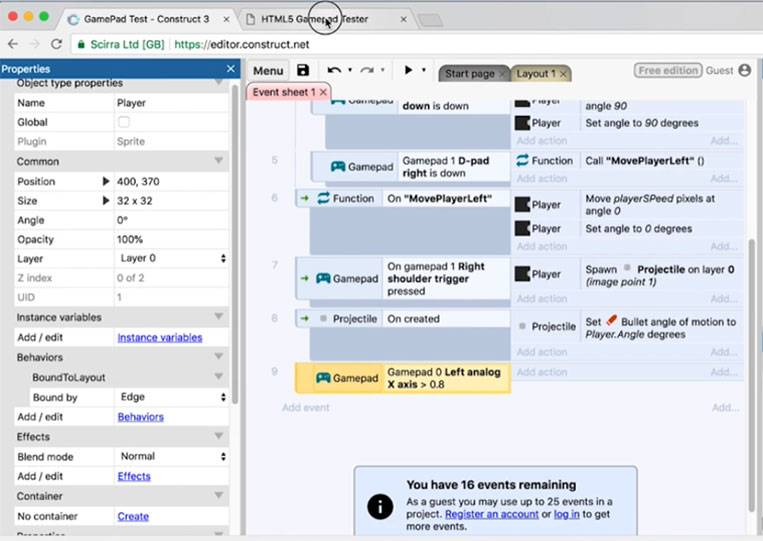Toggle the Global checkbox
Image resolution: width=763 pixels, height=541 pixels.
(x=124, y=122)
